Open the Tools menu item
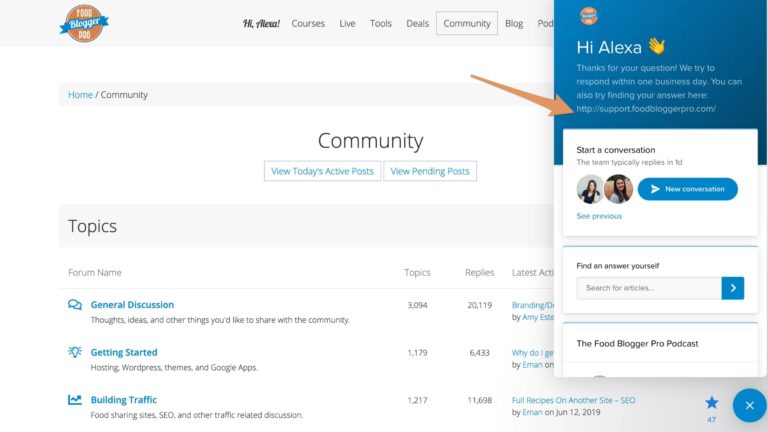Screen dimensions: 768x432 381,24
